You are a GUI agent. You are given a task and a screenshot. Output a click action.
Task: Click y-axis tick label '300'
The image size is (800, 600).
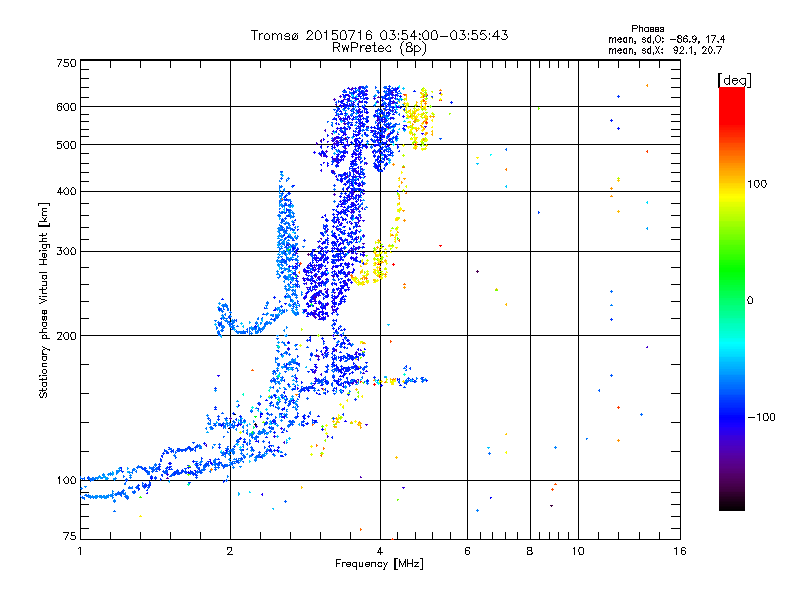[x=66, y=251]
